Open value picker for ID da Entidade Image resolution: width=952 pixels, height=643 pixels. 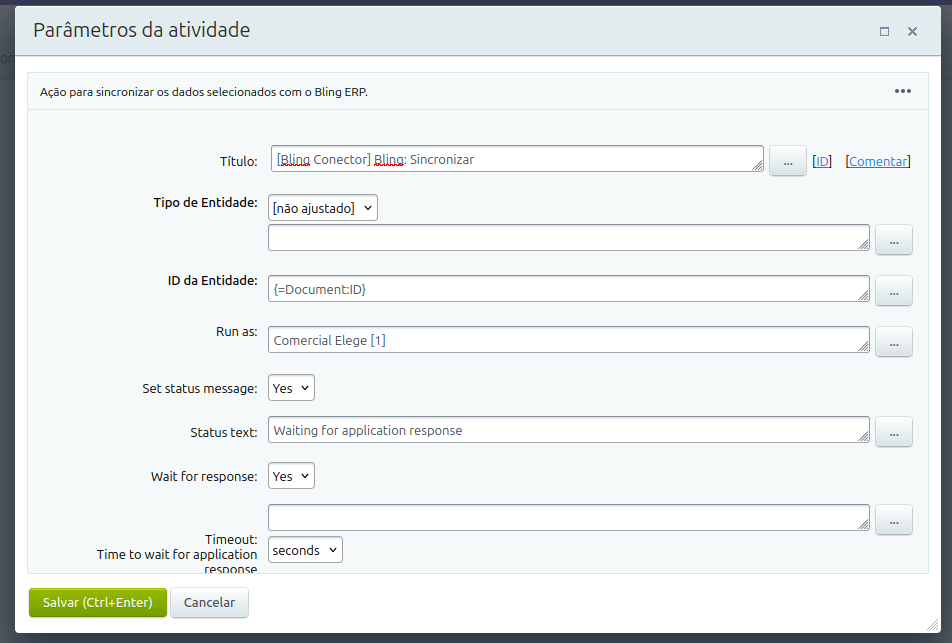[x=893, y=290]
